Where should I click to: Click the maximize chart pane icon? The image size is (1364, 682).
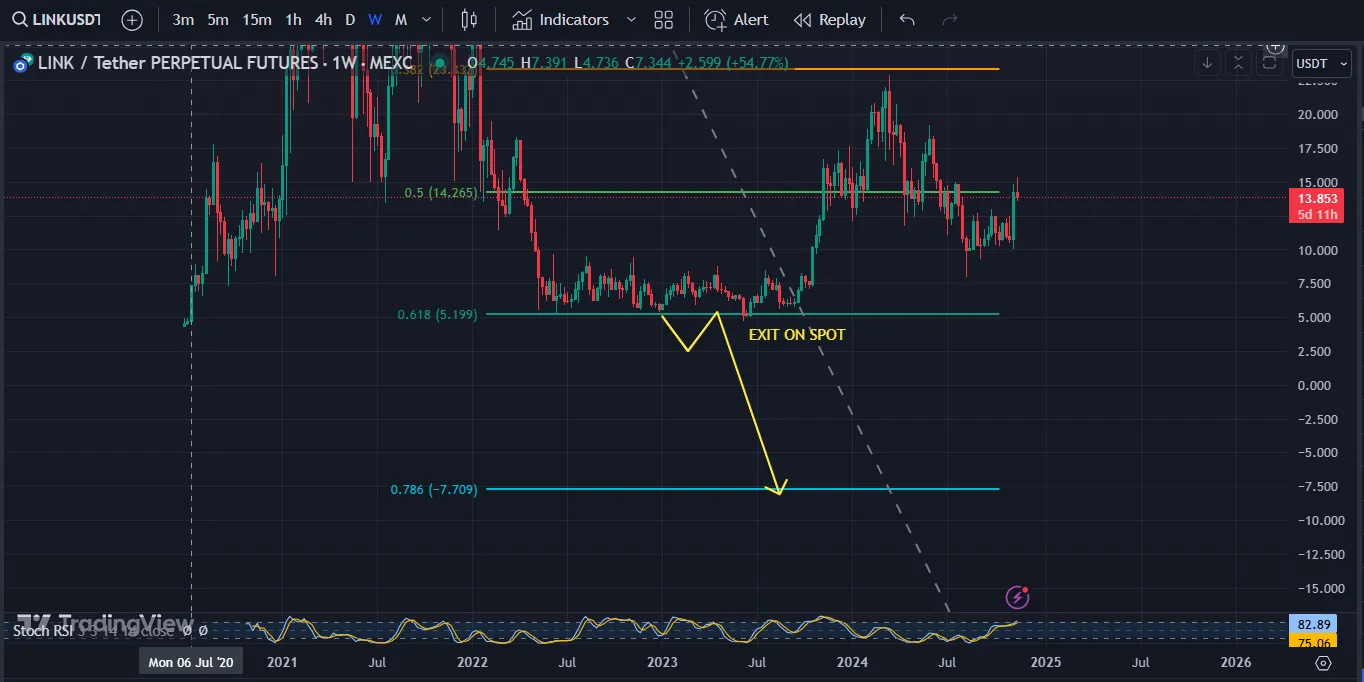point(1270,63)
